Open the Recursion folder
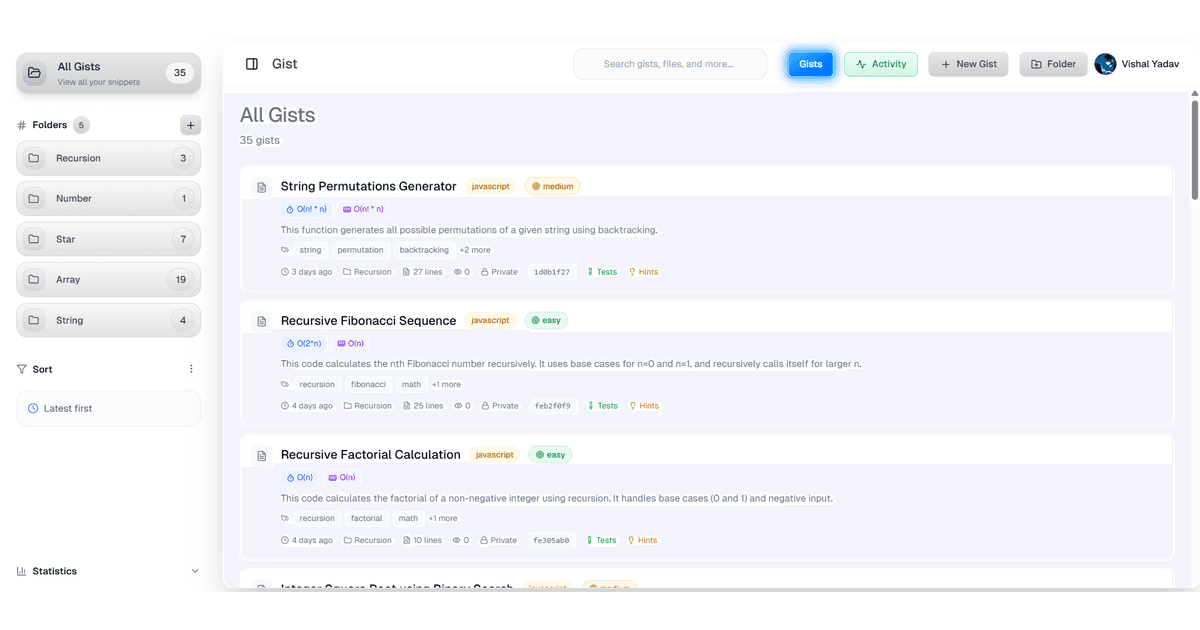This screenshot has width=1200, height=630. click(x=108, y=158)
